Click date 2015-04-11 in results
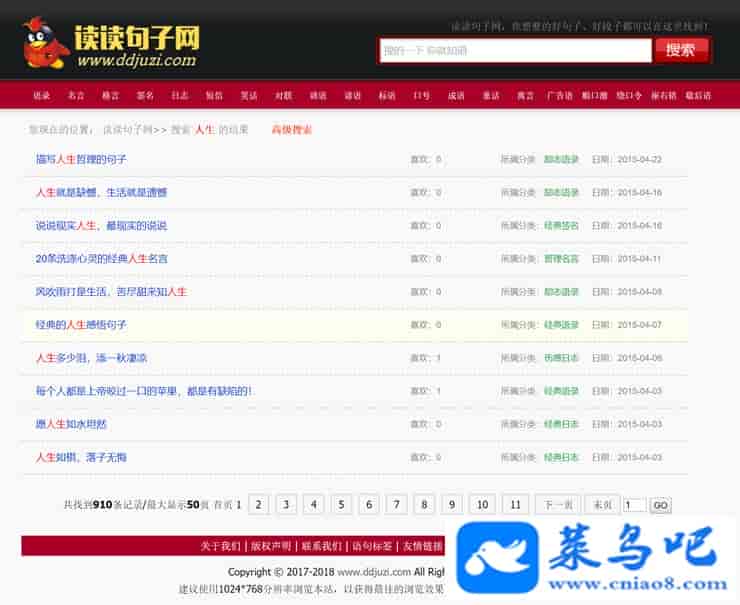This screenshot has width=740, height=605. (639, 259)
